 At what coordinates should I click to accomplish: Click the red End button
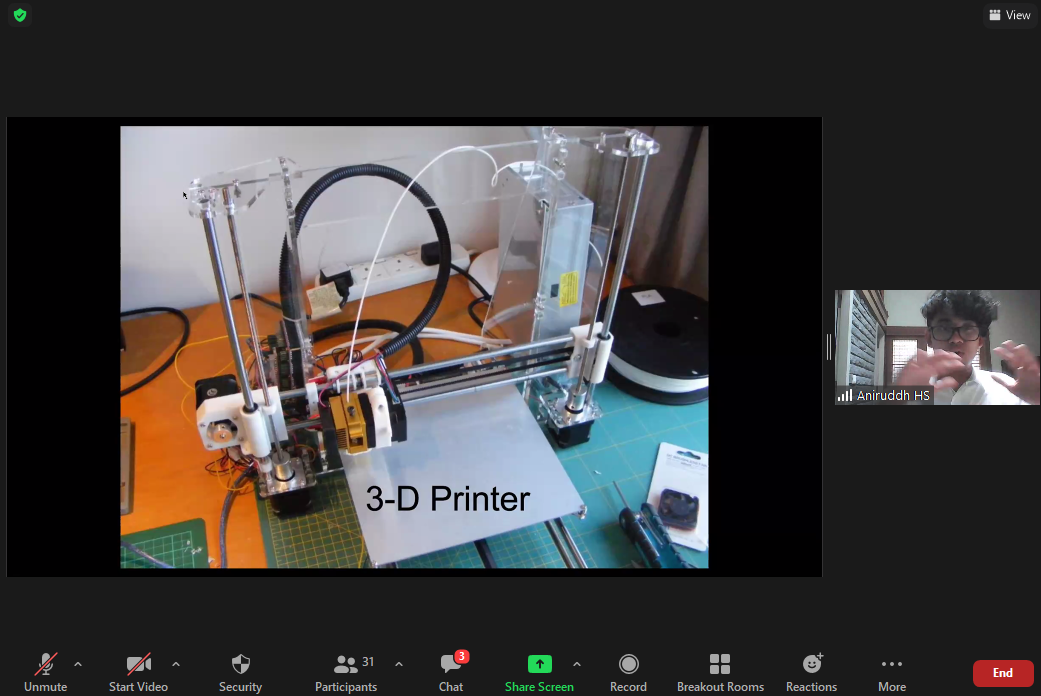[1002, 673]
